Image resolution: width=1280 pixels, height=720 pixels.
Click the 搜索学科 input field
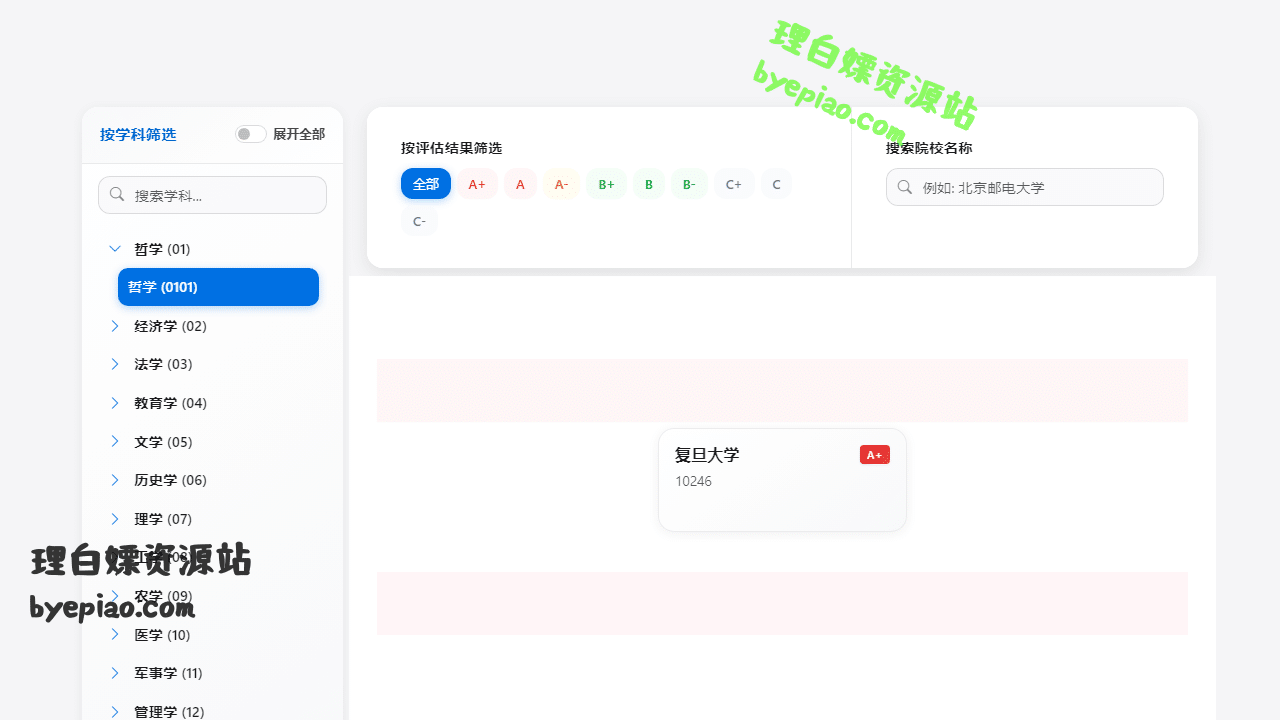212,195
